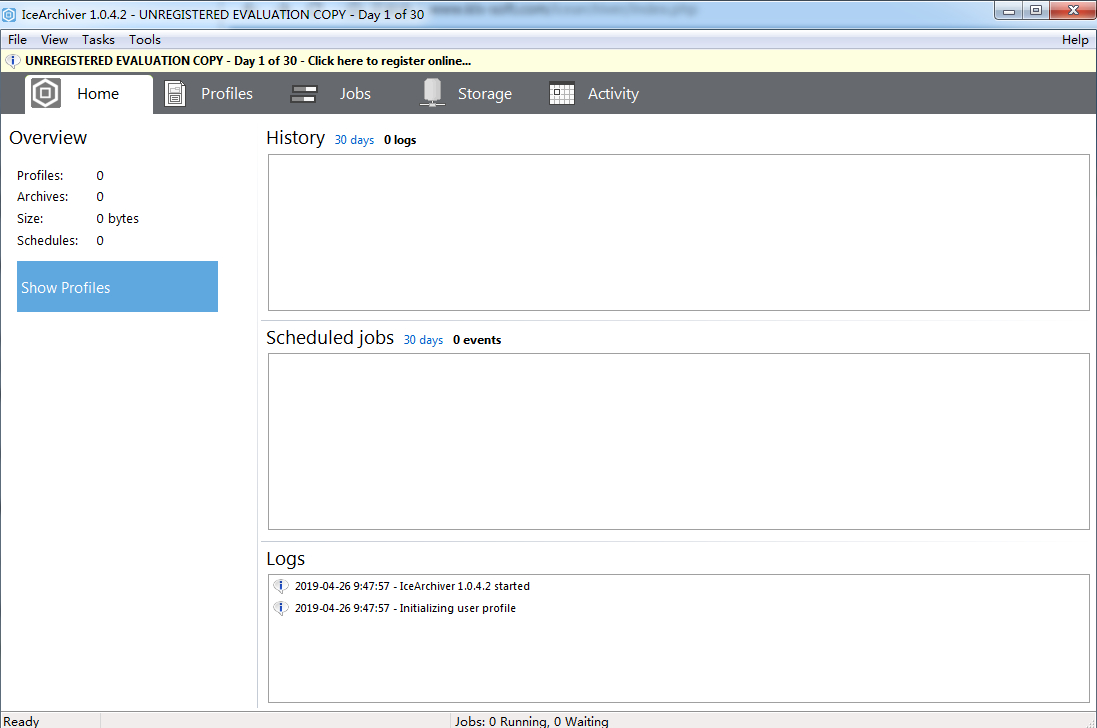Click inside the empty Scheduled jobs list box

point(679,441)
